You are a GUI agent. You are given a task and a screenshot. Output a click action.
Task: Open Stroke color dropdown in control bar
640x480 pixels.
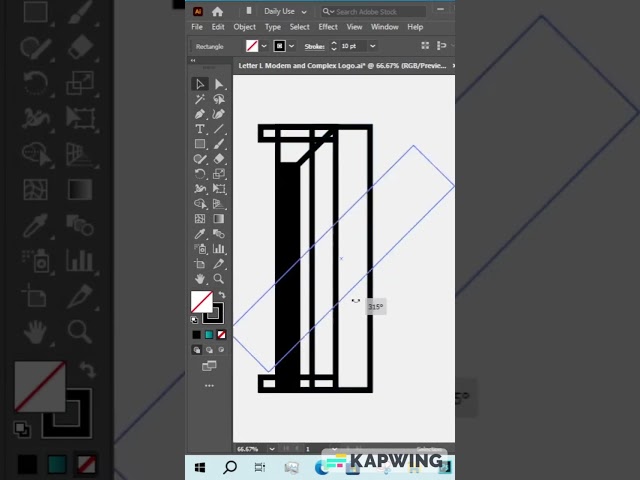pos(291,46)
